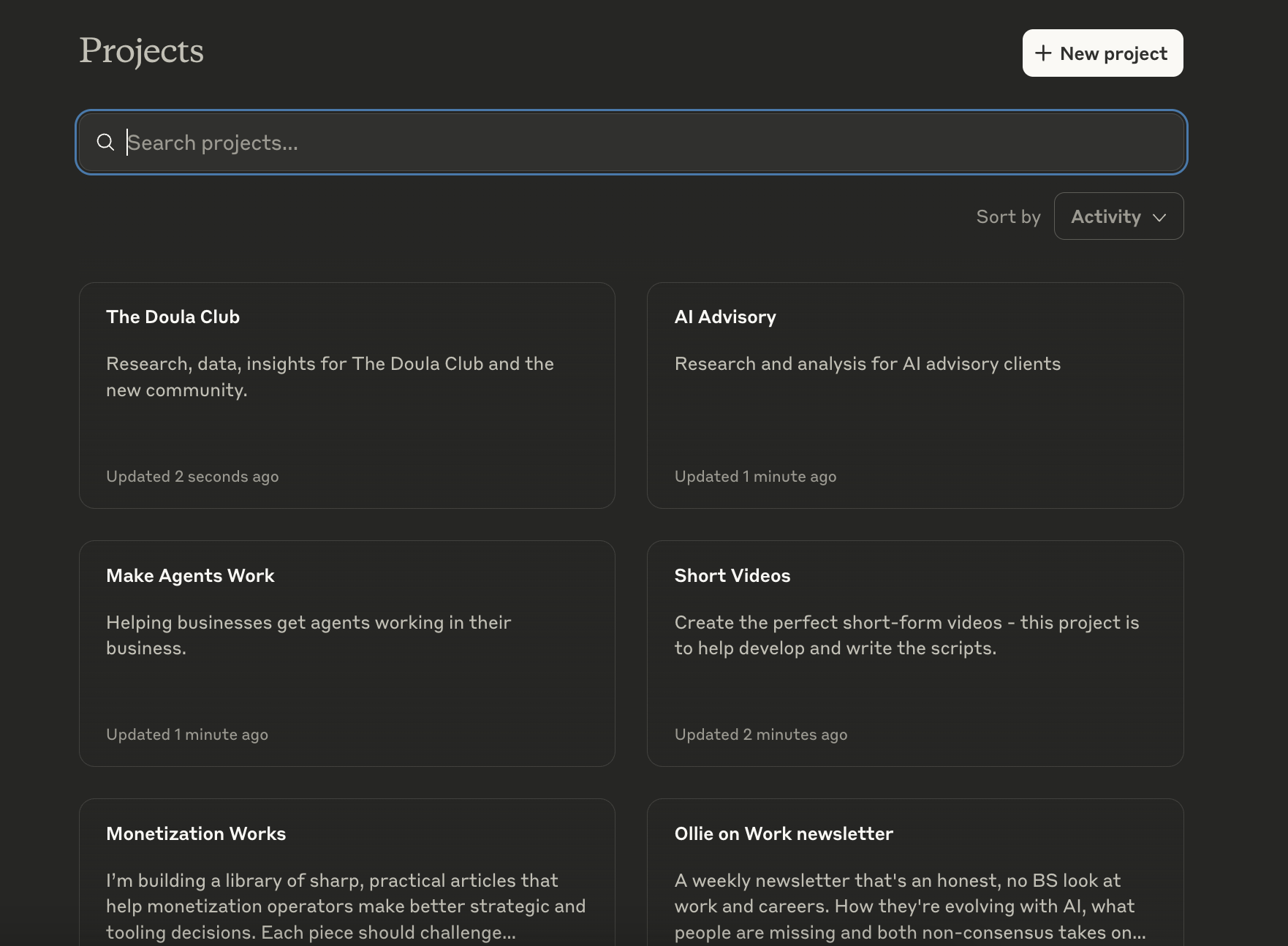The width and height of the screenshot is (1288, 946).
Task: Focus the Search projects field
Action: click(632, 143)
